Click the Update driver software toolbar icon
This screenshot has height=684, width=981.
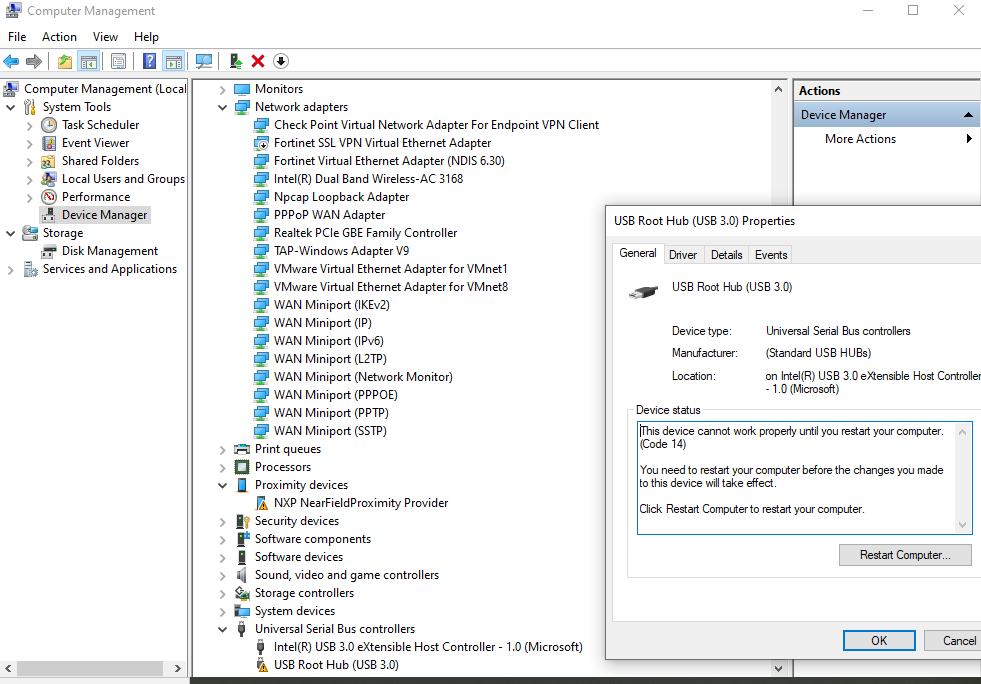pyautogui.click(x=235, y=61)
